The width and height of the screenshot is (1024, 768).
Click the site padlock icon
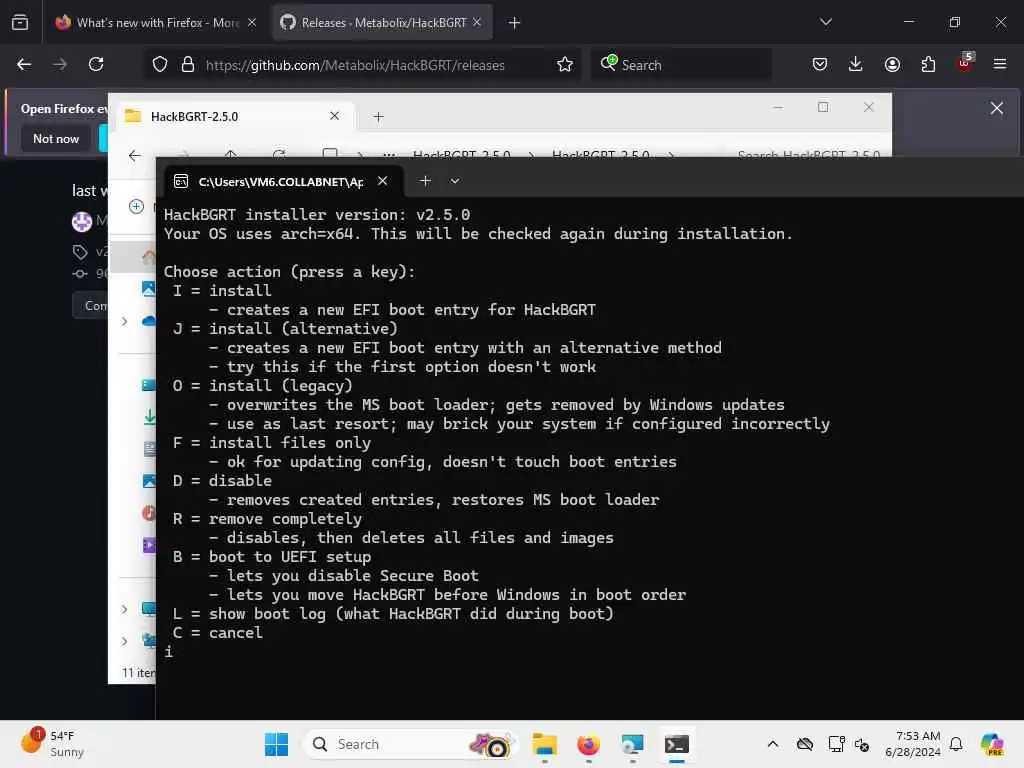pos(187,65)
